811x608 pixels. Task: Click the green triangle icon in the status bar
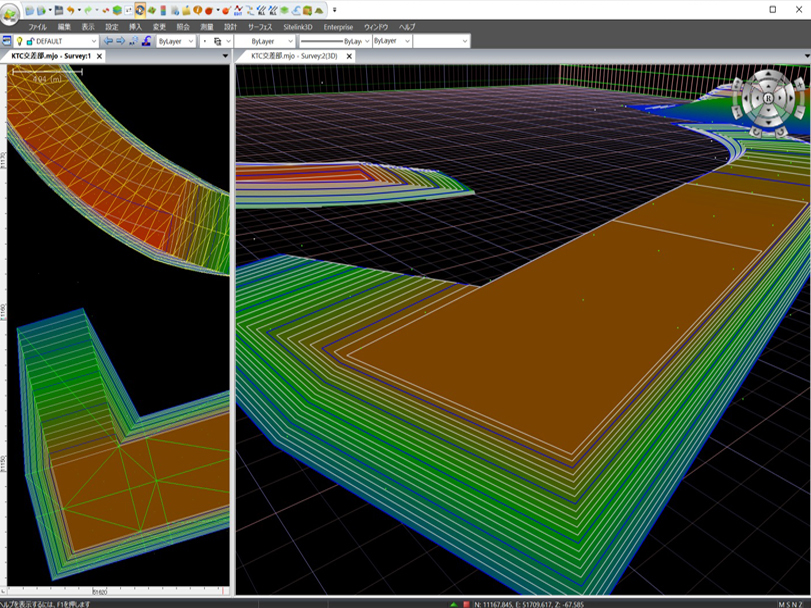[x=453, y=604]
